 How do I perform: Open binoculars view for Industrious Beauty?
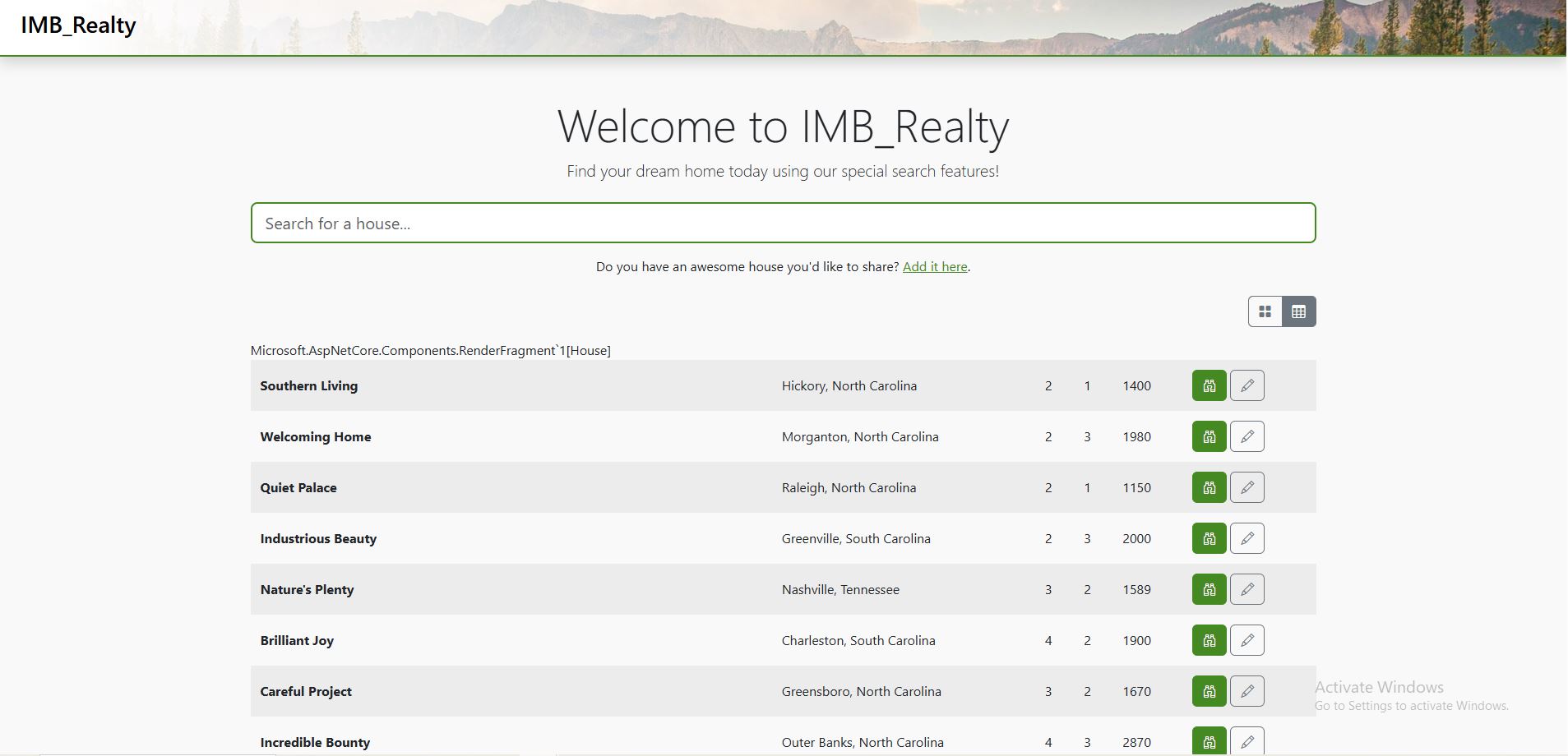point(1209,538)
